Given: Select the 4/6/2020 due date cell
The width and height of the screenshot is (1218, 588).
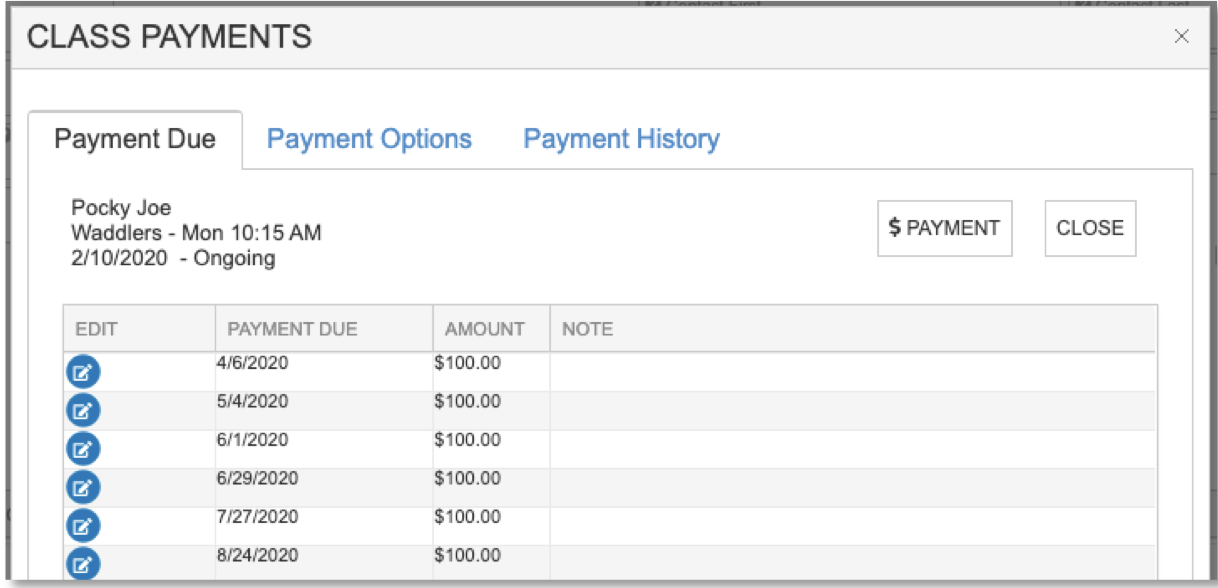Looking at the screenshot, I should 252,364.
